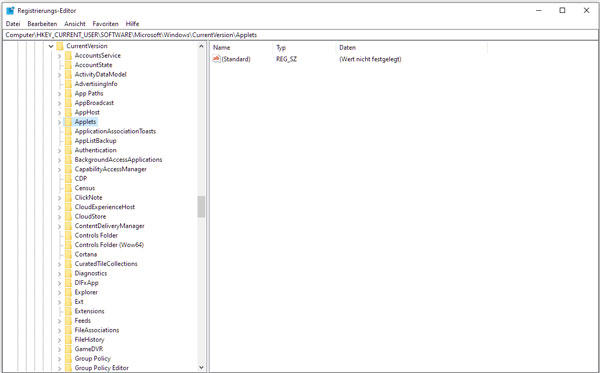
Task: Expand the CloudStore key
Action: 59,217
